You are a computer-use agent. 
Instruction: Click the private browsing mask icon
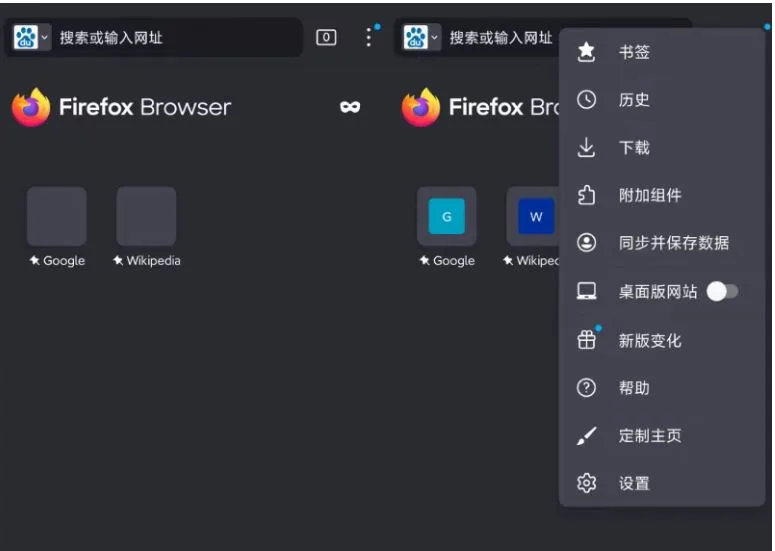[x=349, y=107]
